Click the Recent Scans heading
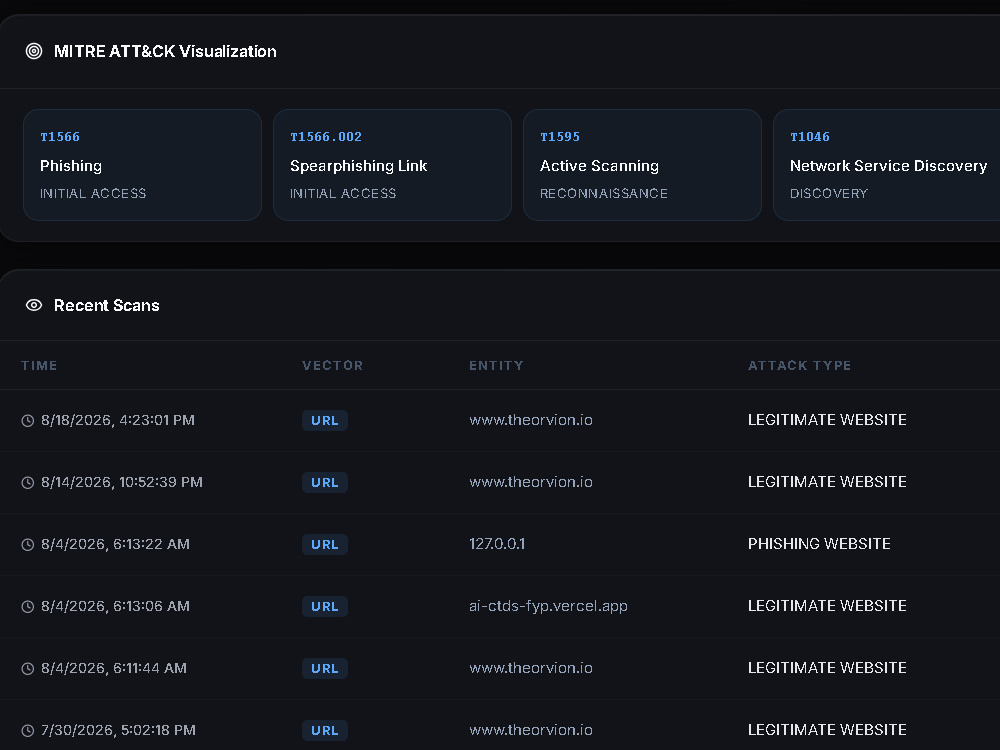This screenshot has height=750, width=1000. click(x=107, y=305)
